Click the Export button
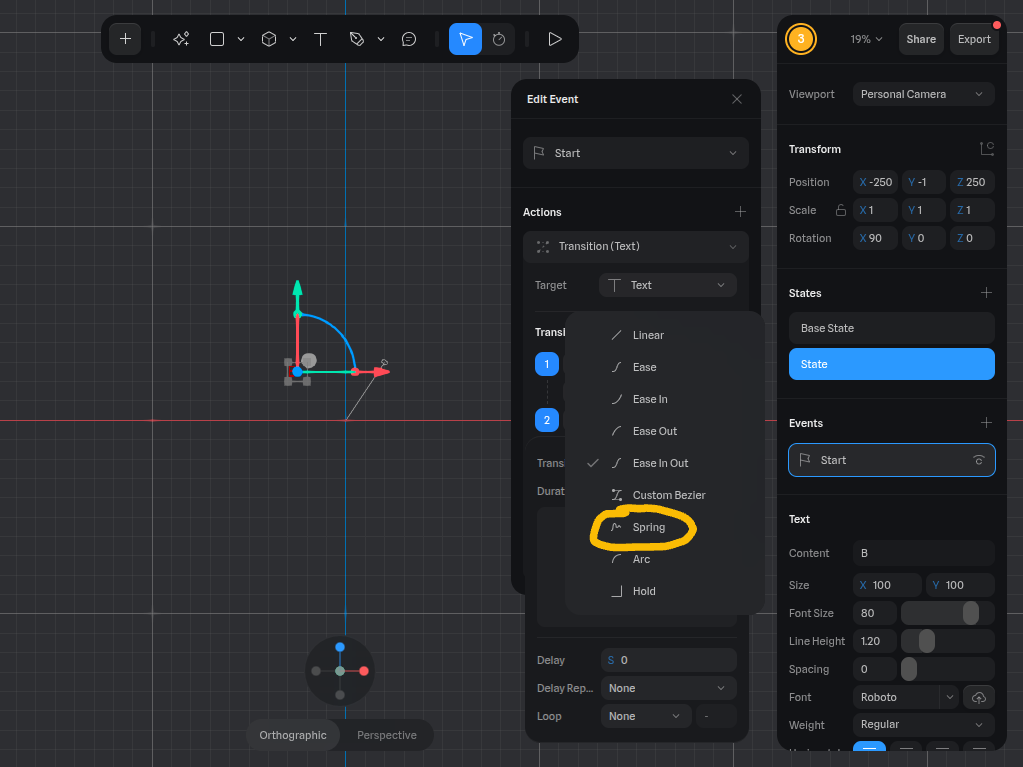 click(x=974, y=39)
